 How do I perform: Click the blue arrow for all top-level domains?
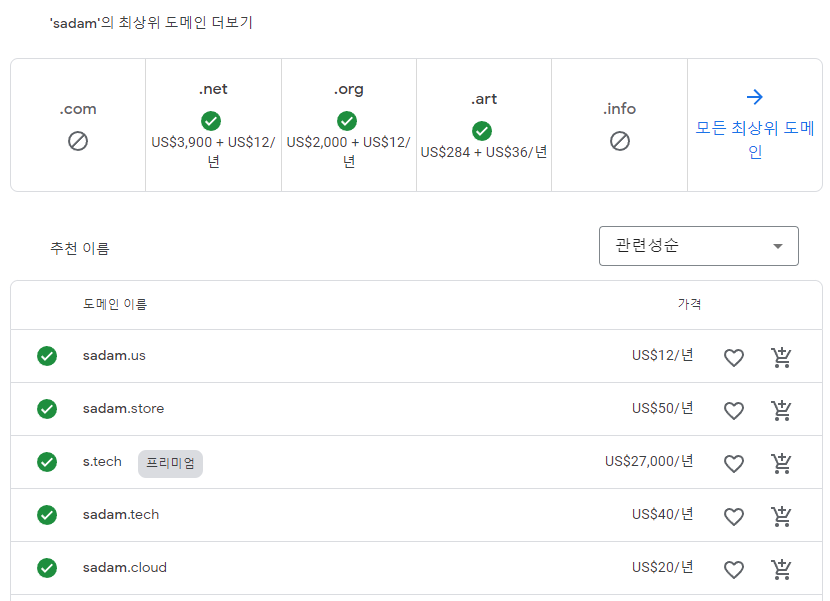(x=755, y=97)
